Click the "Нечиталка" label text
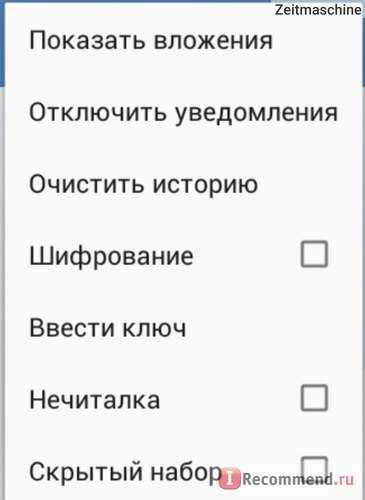Screen dimensions: 365x500 [95, 399]
